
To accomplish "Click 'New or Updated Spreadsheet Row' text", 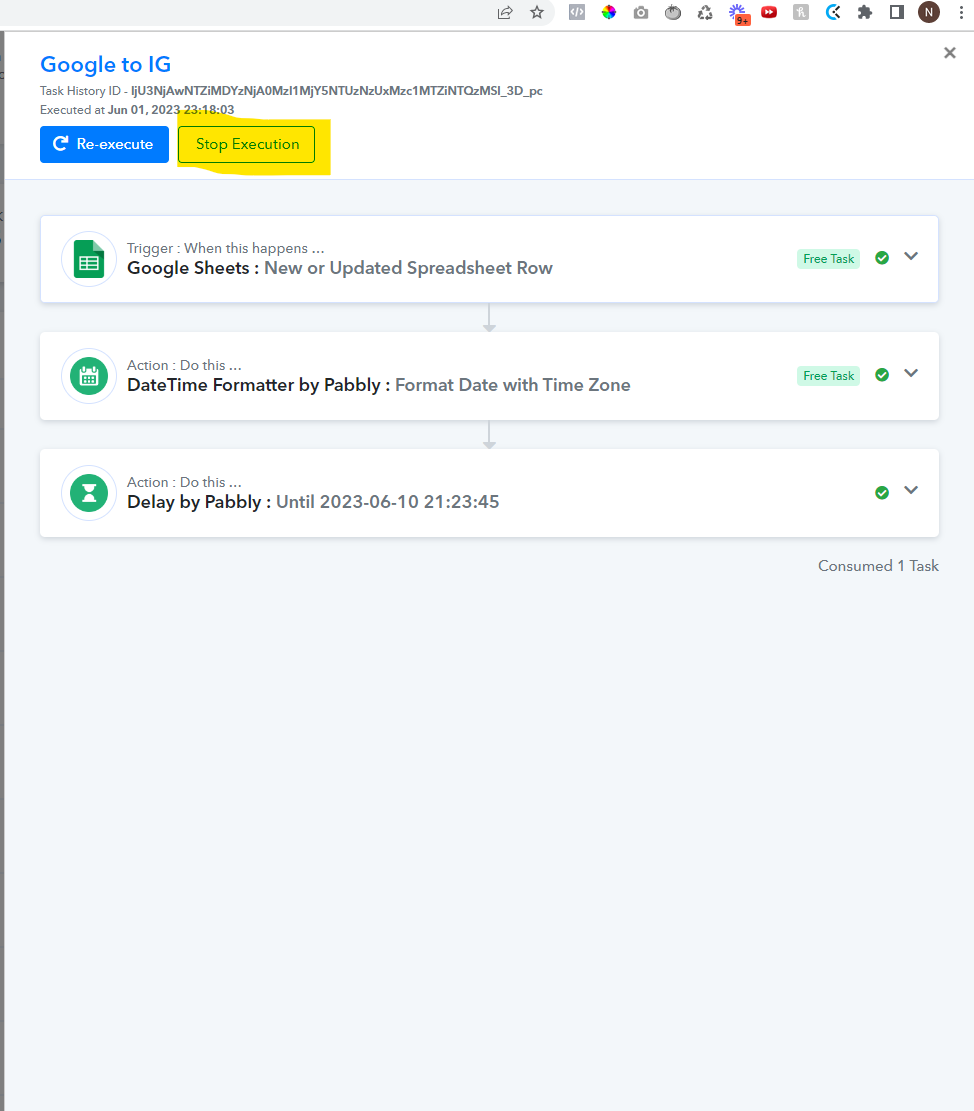I will point(409,269).
